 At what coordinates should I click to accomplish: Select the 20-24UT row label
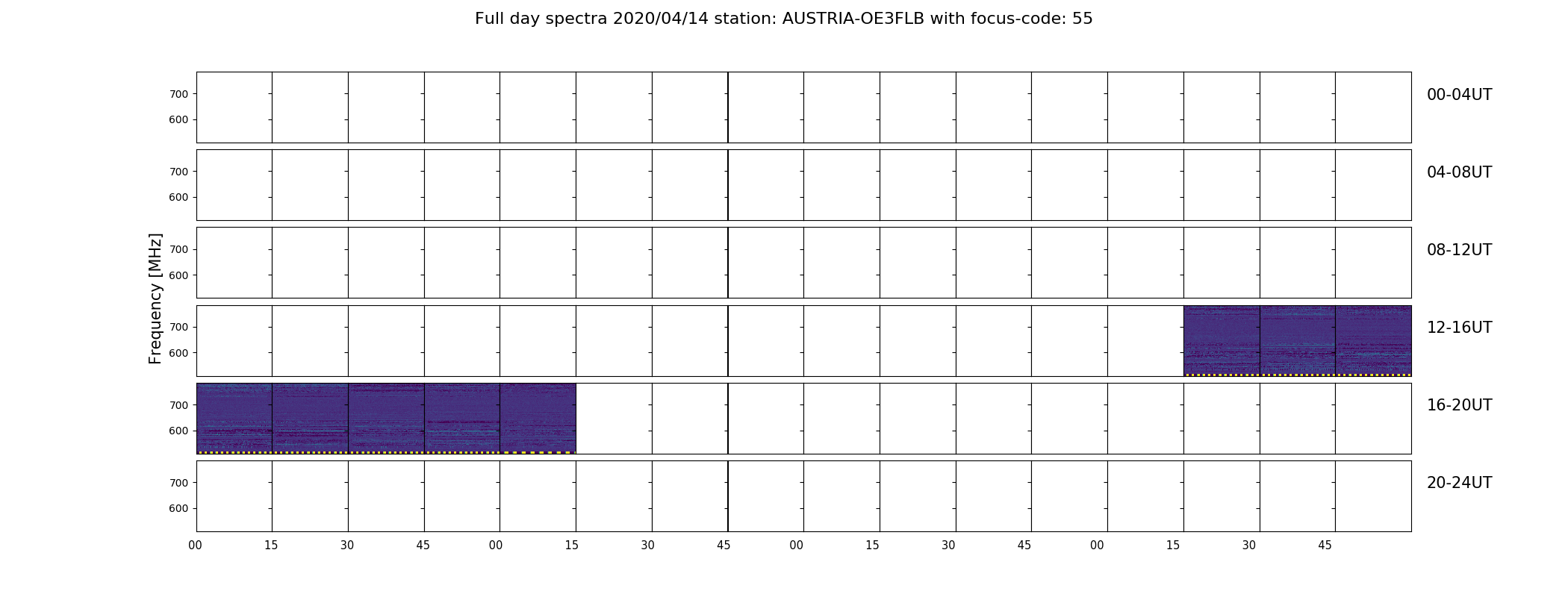[1459, 483]
